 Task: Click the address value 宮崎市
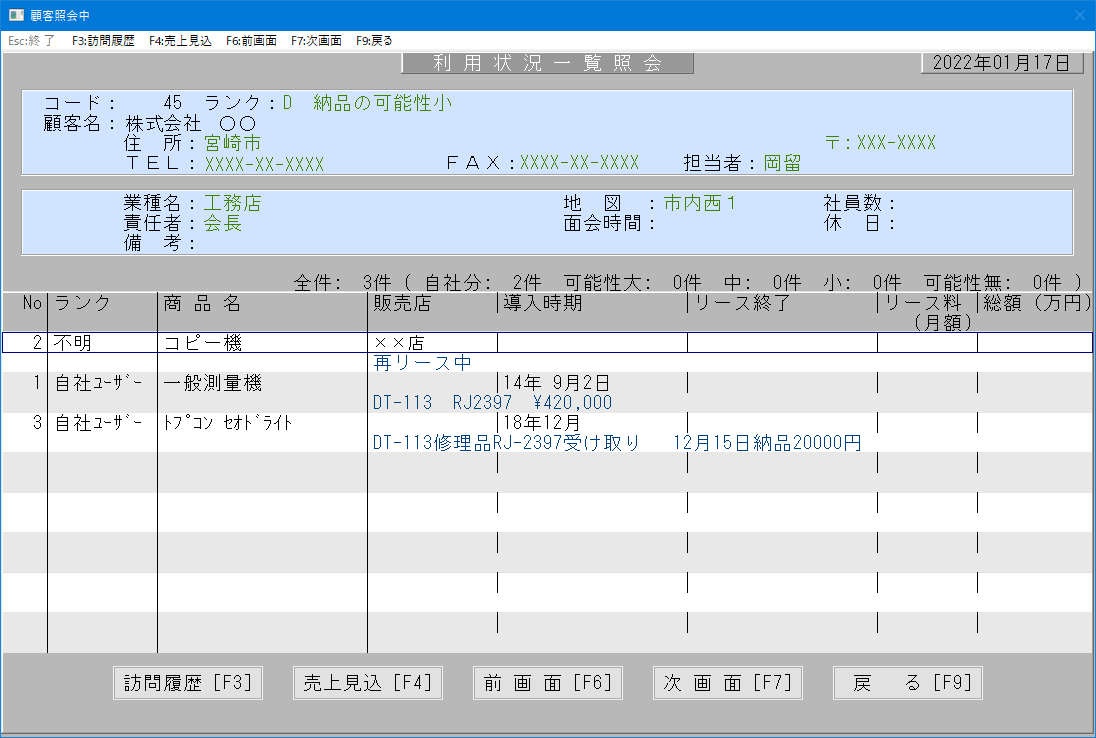point(233,143)
